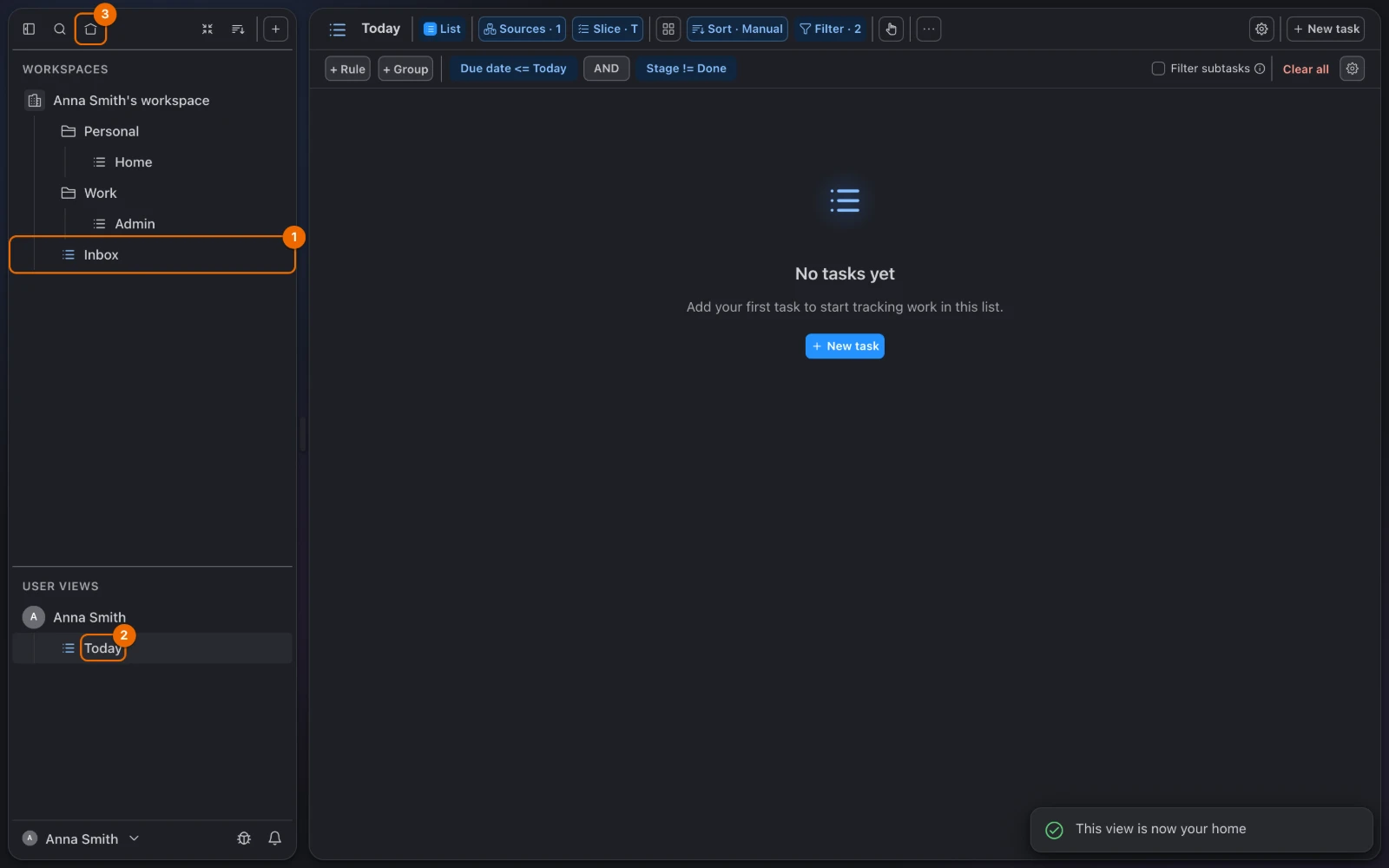
Task: Add new item with sidebar plus button
Action: pos(275,29)
